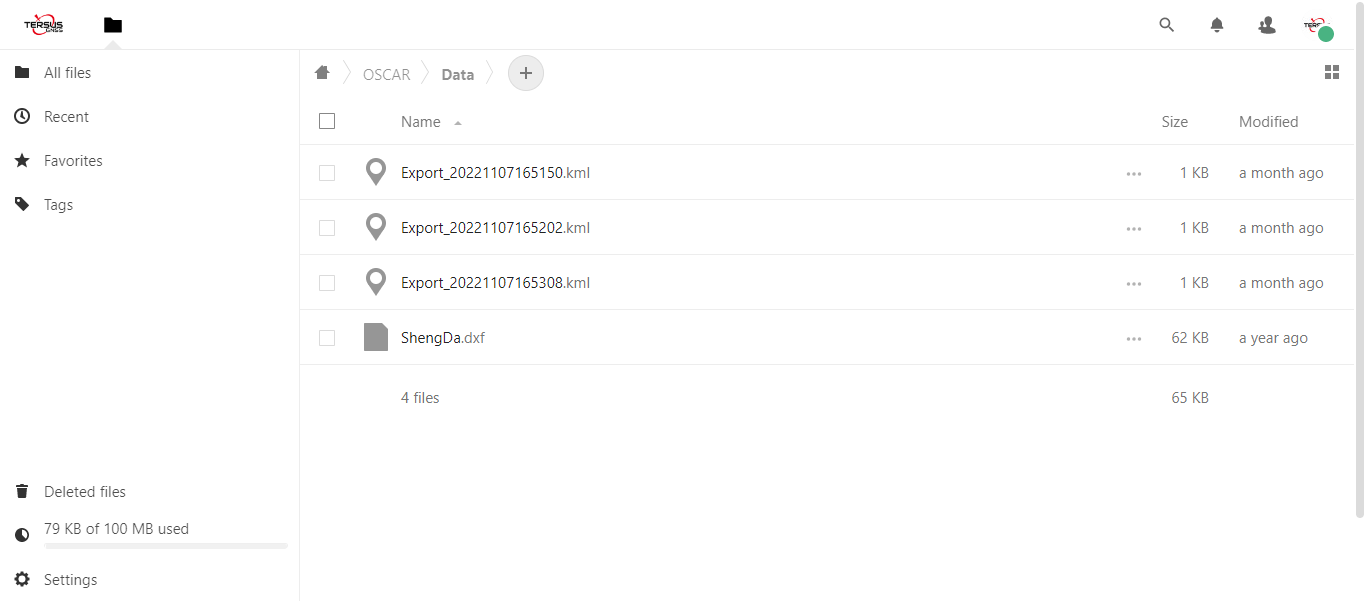Open the Files app folder icon
This screenshot has height=601, width=1366.
[113, 25]
